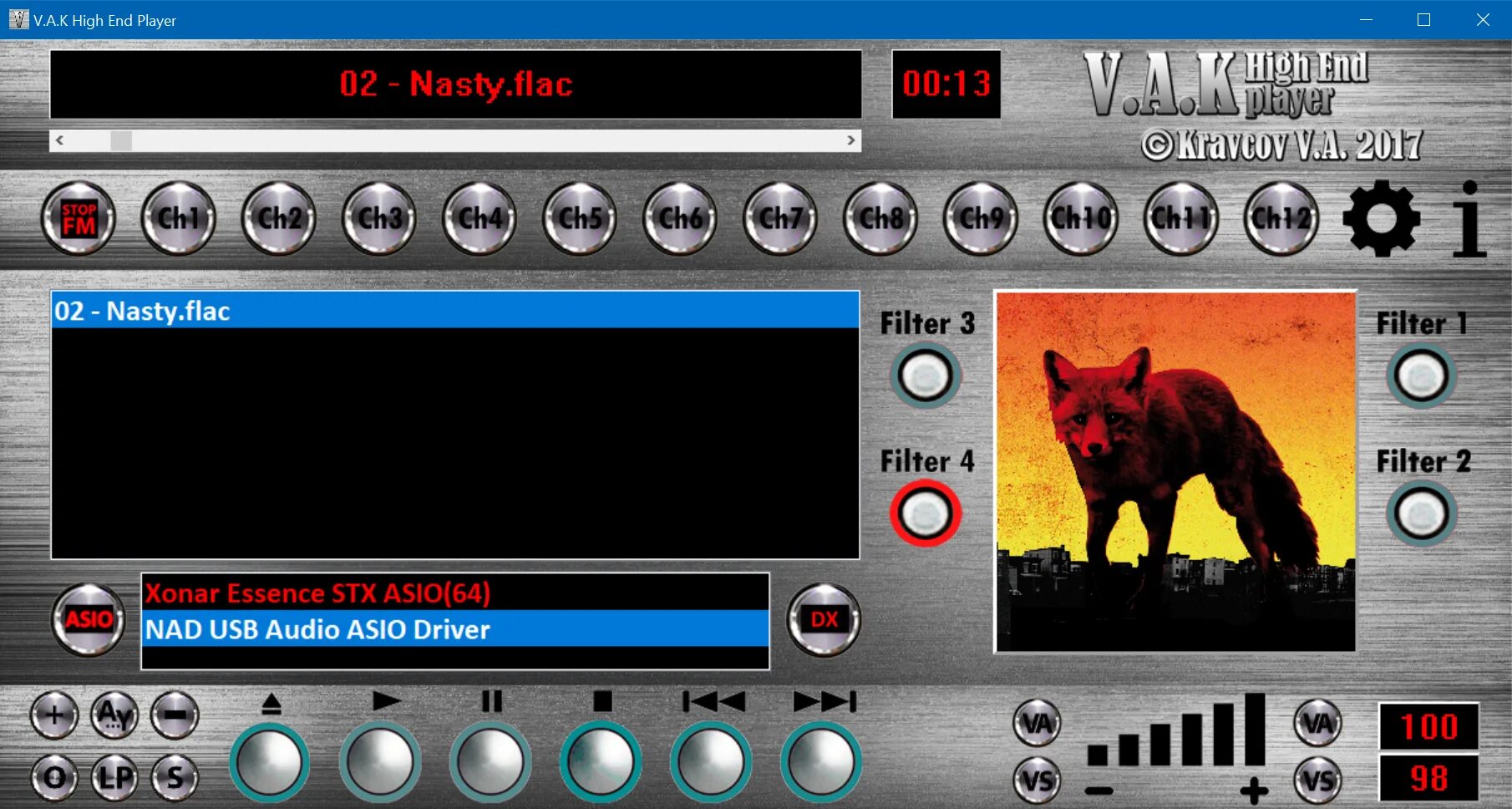Decrease volume with the minus sign

pyautogui.click(x=1099, y=791)
